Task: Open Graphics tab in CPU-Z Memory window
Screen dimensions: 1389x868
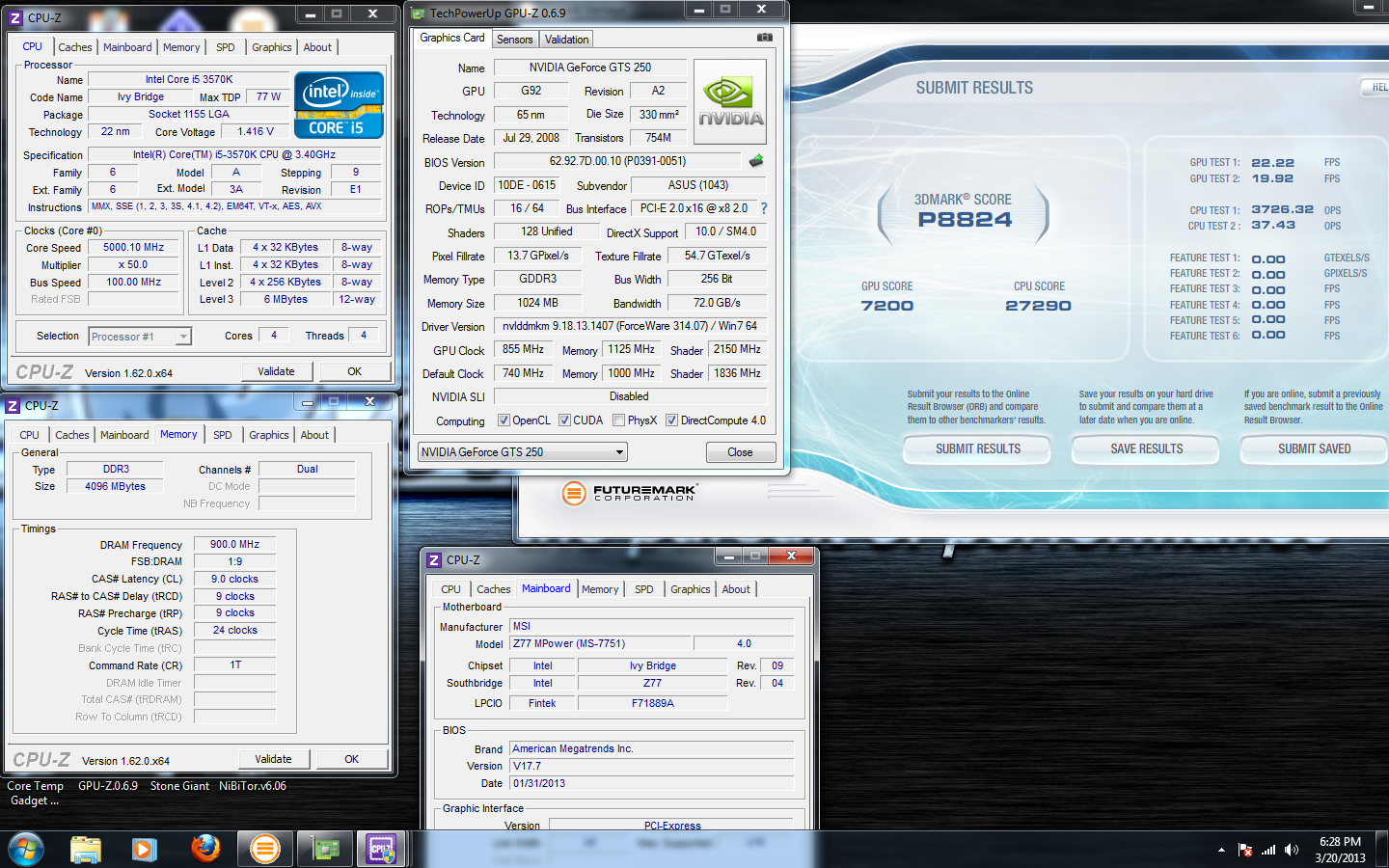Action: 269,435
